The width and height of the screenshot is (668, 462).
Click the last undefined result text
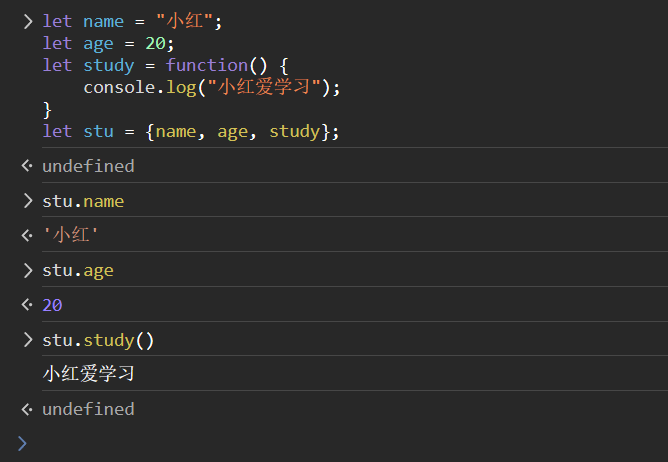88,409
